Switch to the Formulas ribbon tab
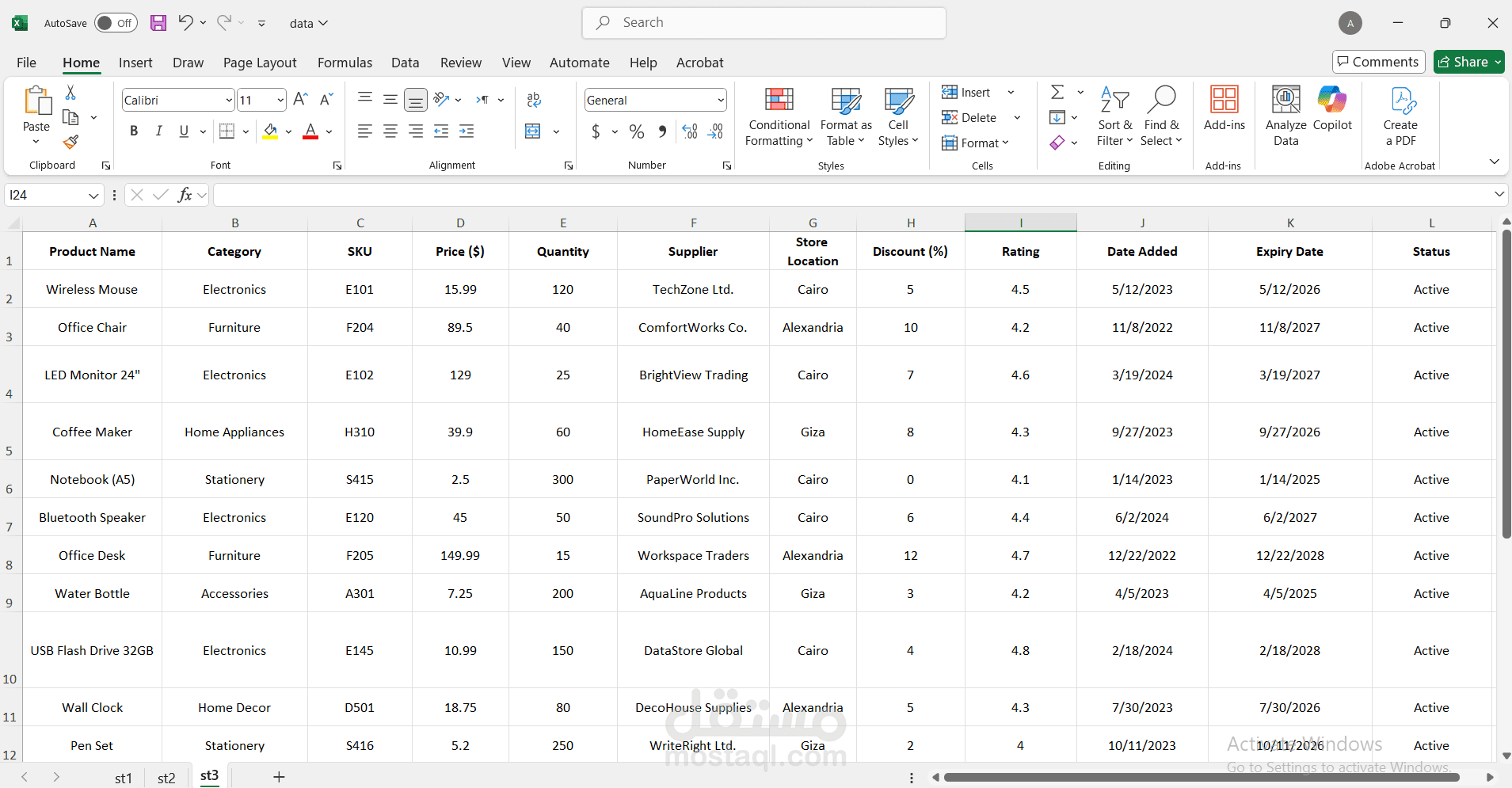This screenshot has width=1512, height=788. 345,63
